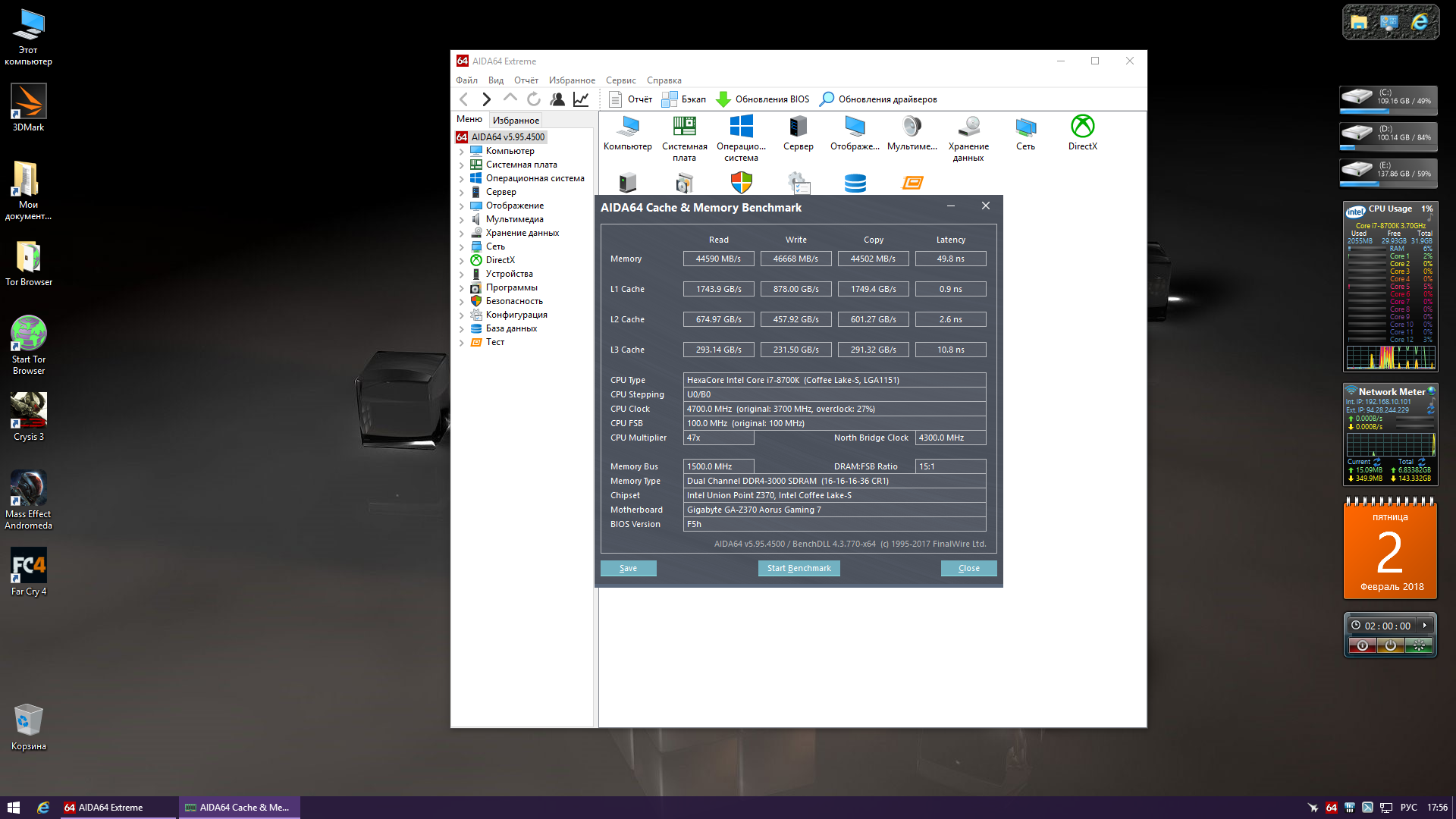Image resolution: width=1456 pixels, height=819 pixels.
Task: Open Internet Explorer from the taskbar
Action: (43, 808)
